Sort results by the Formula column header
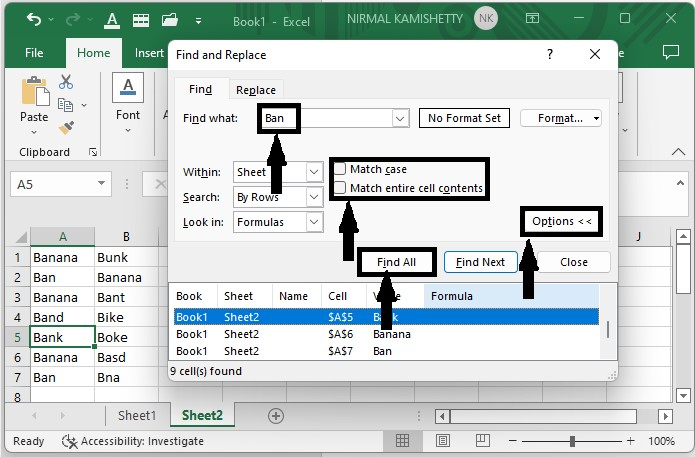This screenshot has height=457, width=695. tap(511, 296)
